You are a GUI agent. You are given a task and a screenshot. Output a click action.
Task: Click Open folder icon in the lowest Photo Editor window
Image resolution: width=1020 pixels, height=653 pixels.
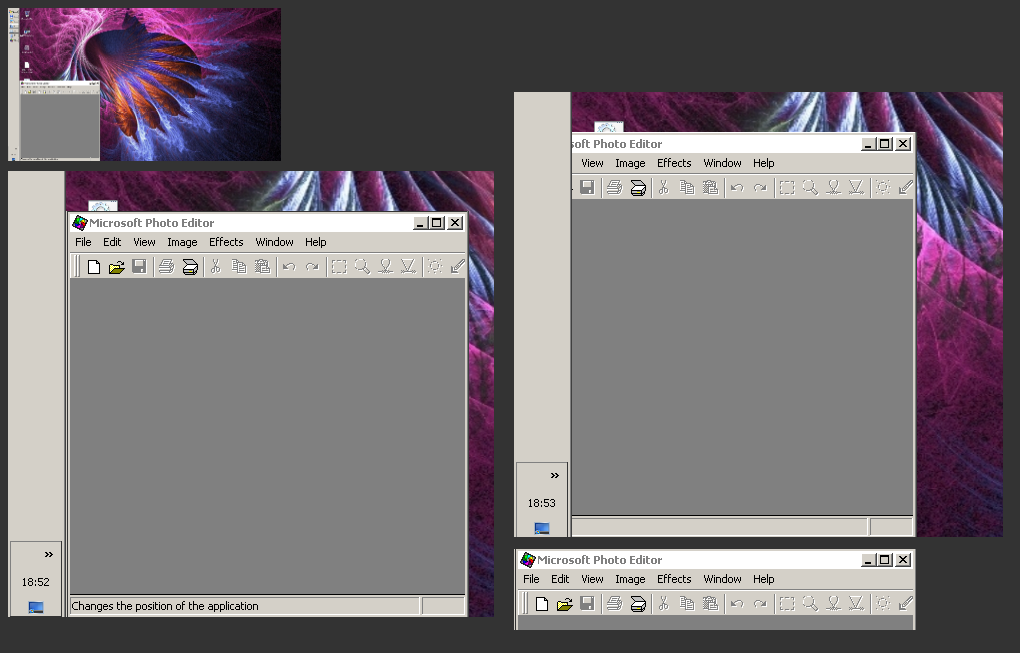(x=565, y=604)
